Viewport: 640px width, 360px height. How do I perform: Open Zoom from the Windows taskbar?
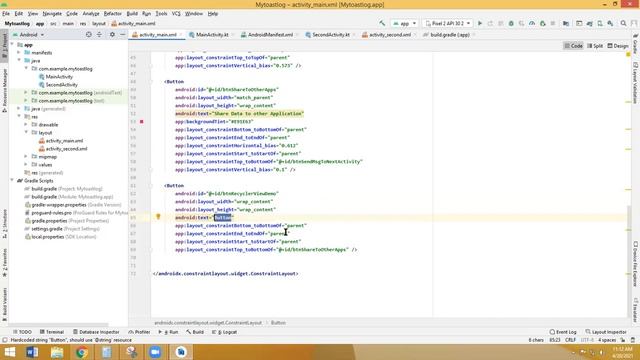click(x=155, y=352)
